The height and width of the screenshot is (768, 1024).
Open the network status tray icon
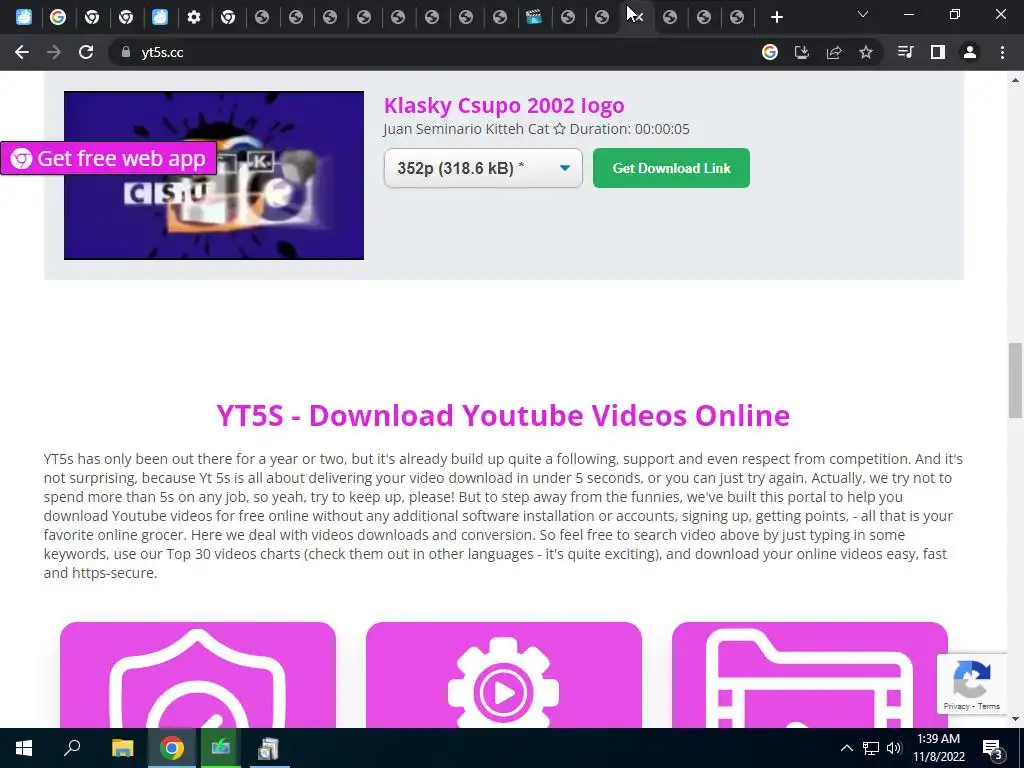[871, 748]
